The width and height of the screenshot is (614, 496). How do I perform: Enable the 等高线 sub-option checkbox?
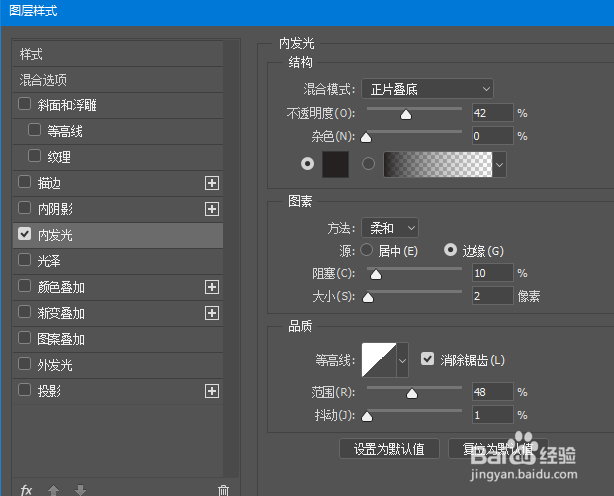34,130
